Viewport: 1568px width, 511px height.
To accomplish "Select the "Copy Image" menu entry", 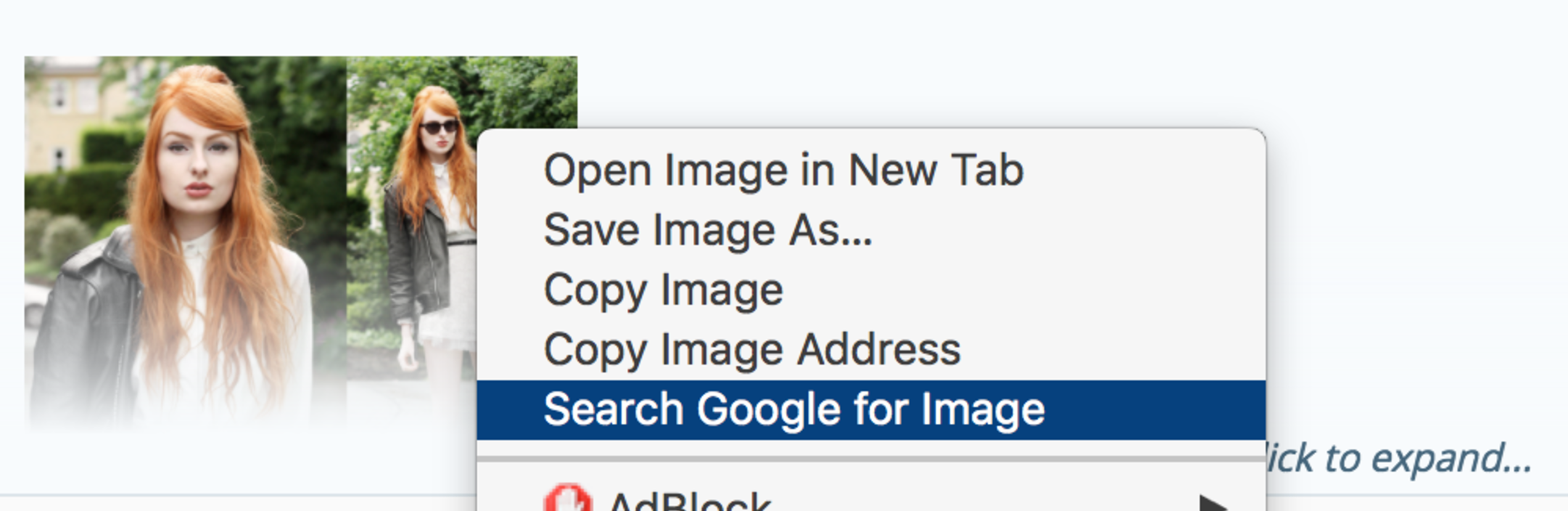I will (663, 290).
